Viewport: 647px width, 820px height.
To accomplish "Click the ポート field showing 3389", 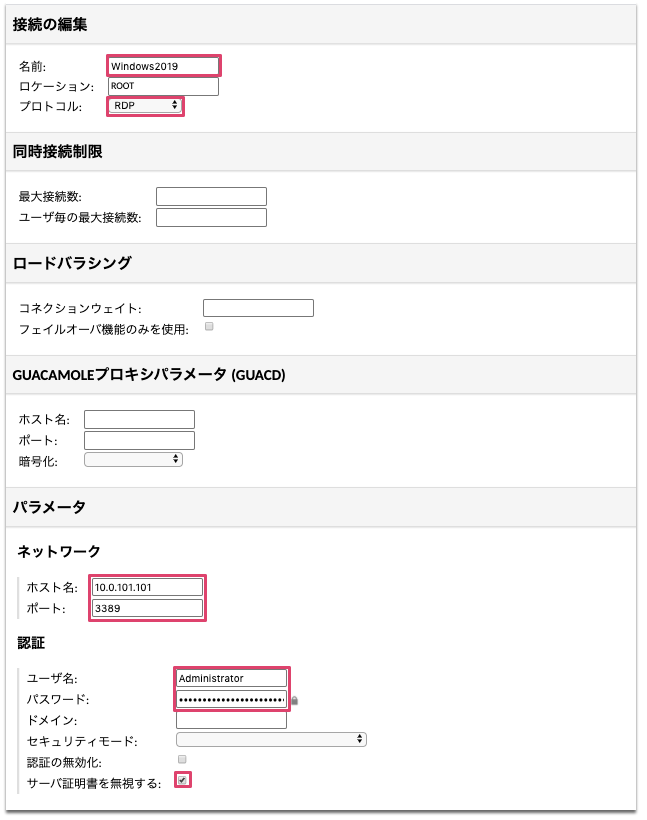I will [x=147, y=608].
